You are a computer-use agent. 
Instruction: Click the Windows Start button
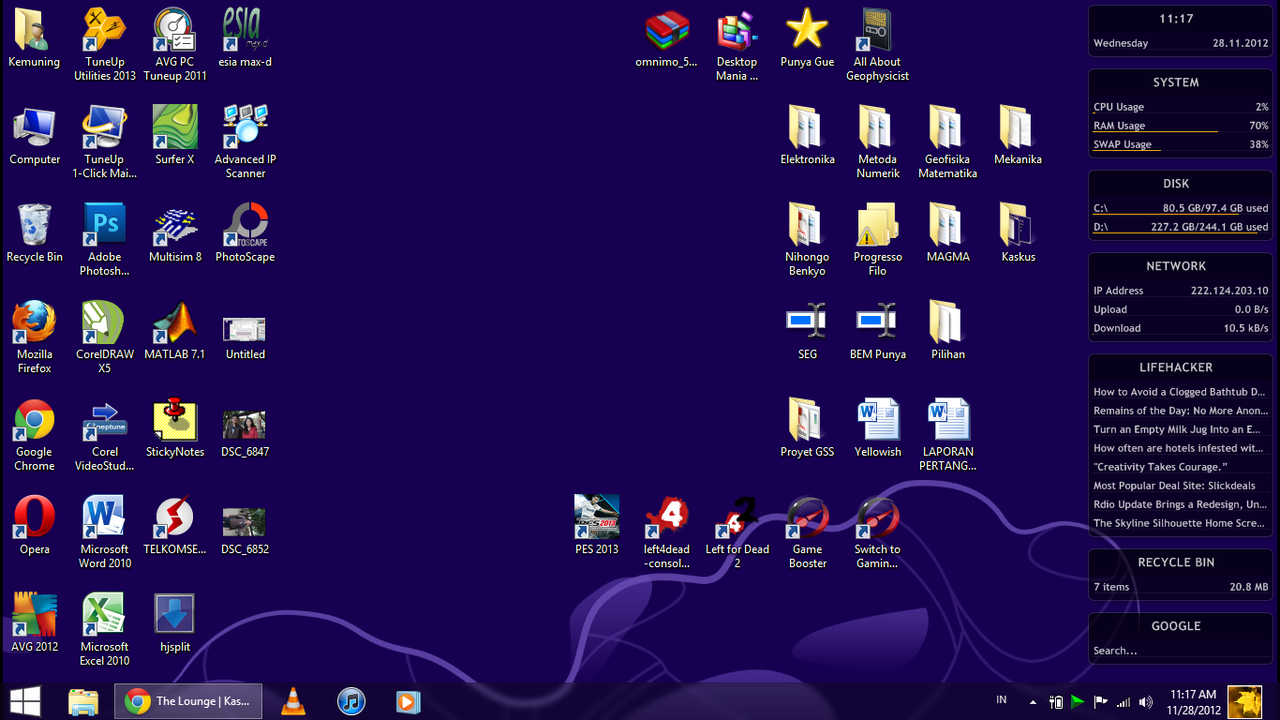tap(24, 701)
